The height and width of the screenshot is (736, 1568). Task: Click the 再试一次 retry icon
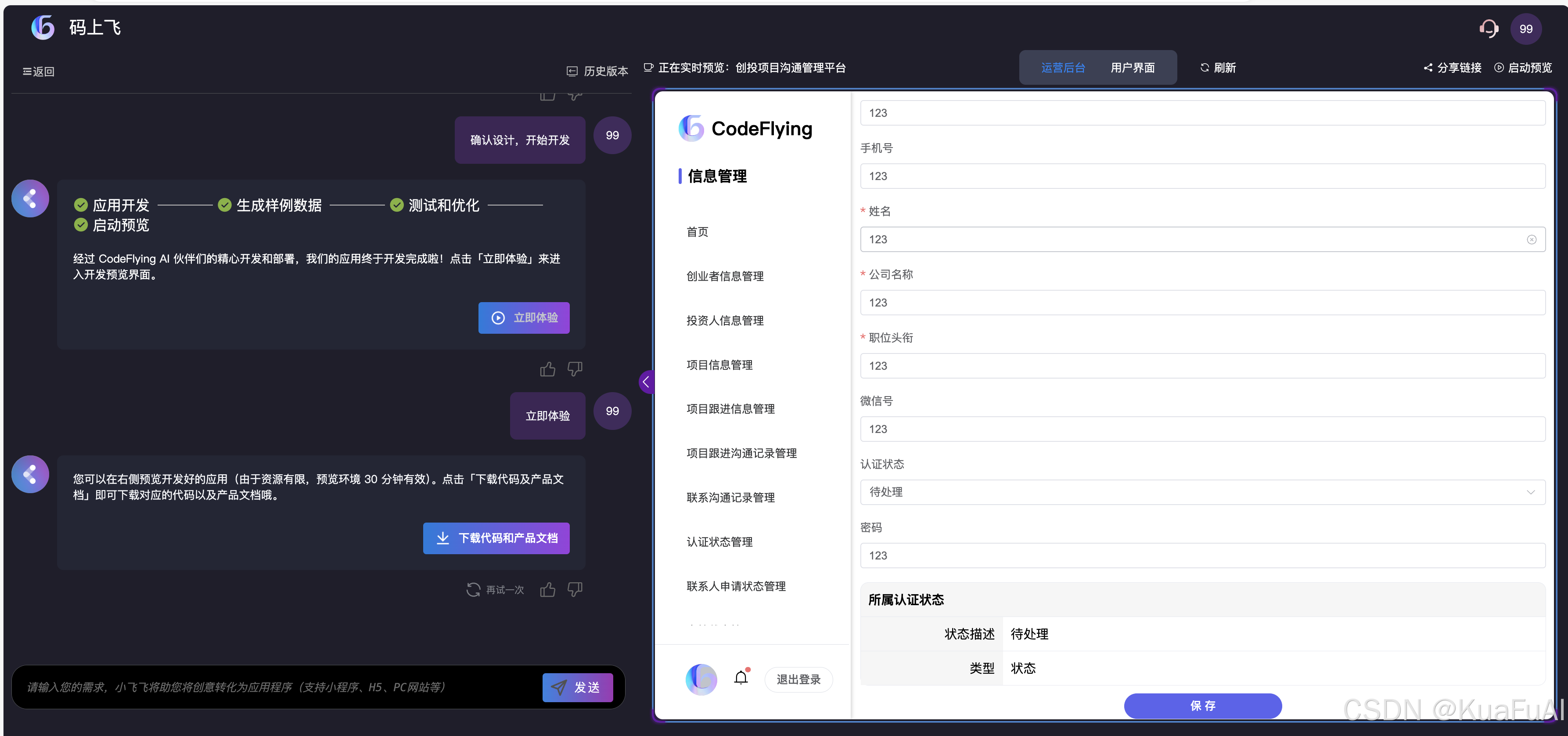pos(473,589)
